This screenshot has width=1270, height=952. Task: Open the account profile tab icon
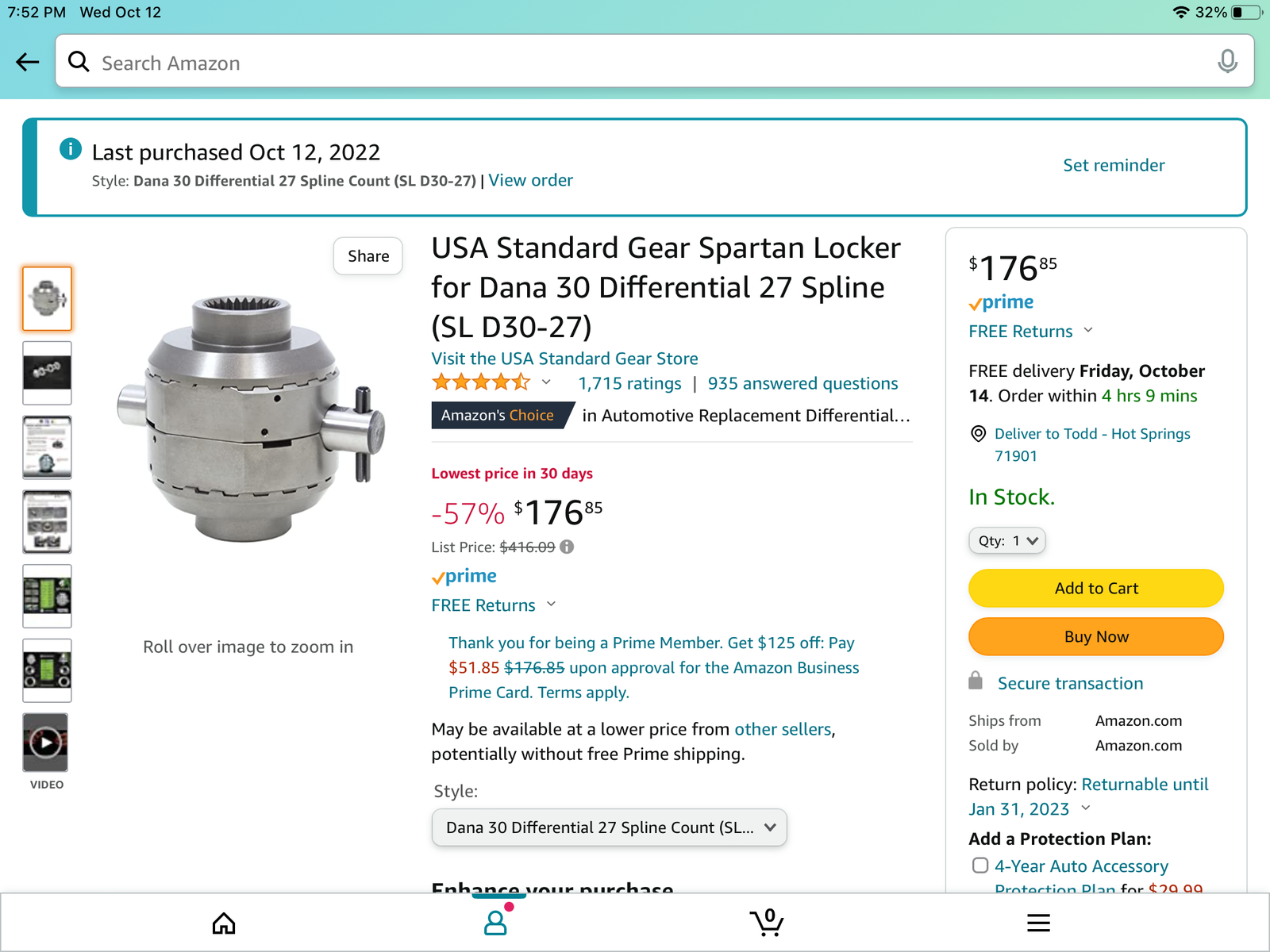[496, 923]
